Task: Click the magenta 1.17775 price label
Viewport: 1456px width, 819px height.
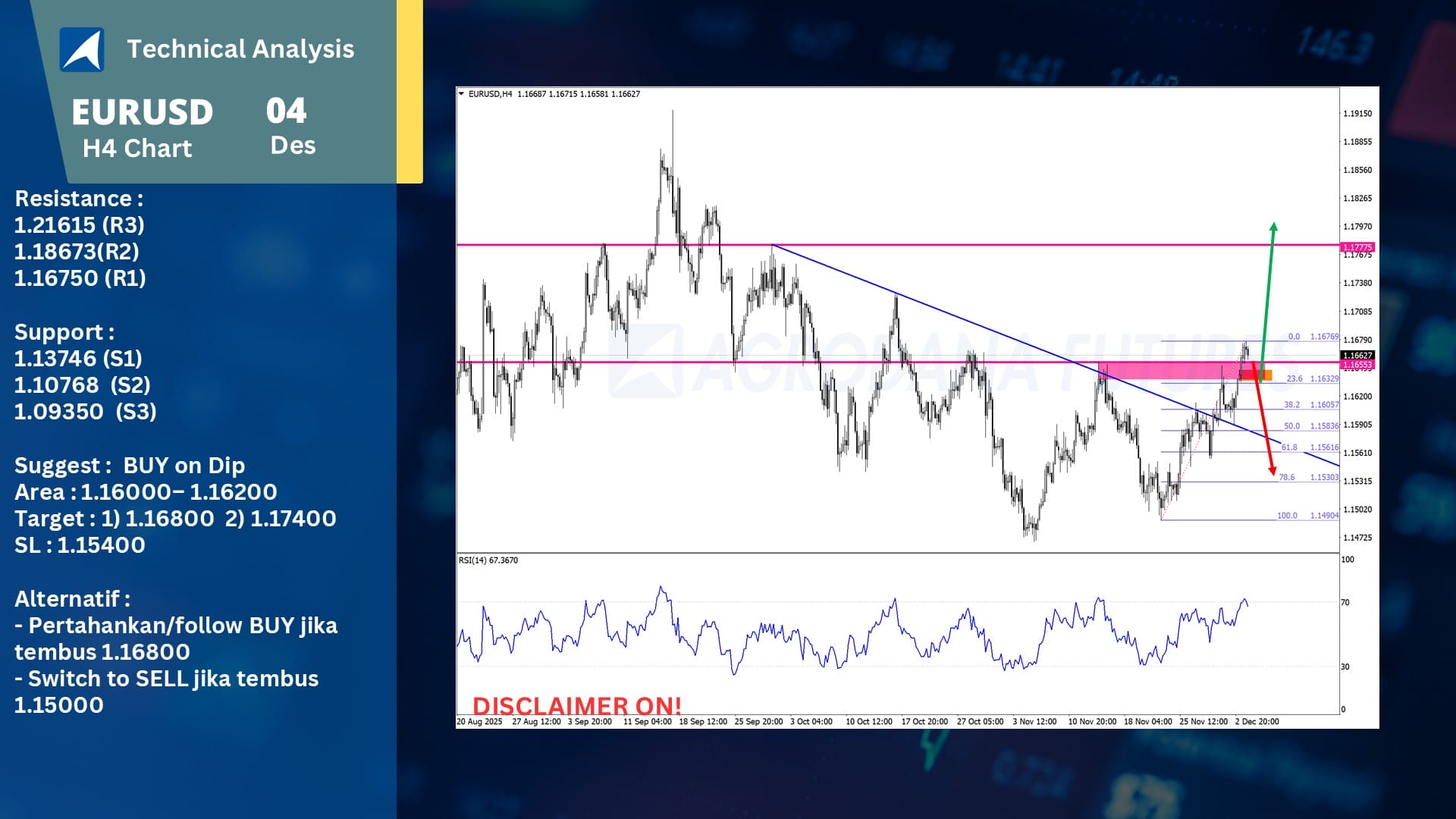Action: [1357, 247]
